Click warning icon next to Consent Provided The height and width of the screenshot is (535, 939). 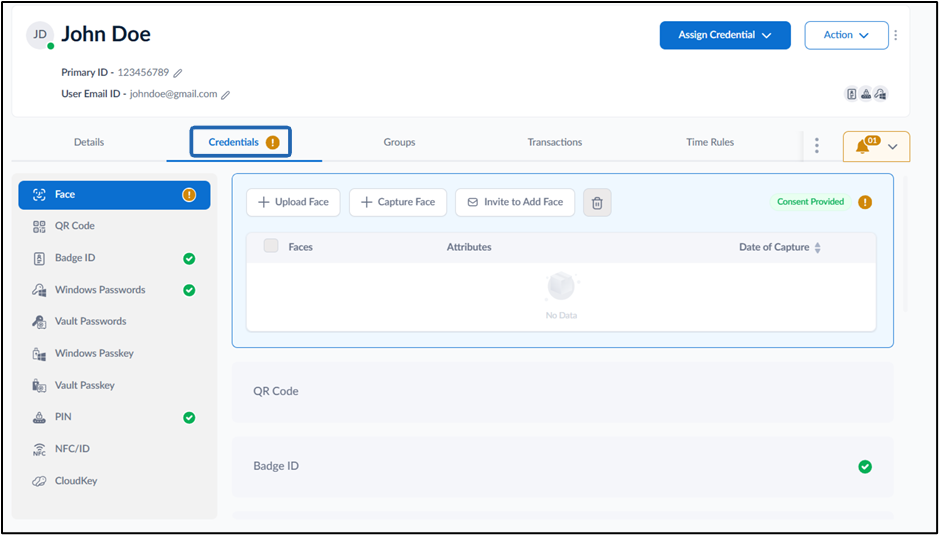[x=865, y=202]
